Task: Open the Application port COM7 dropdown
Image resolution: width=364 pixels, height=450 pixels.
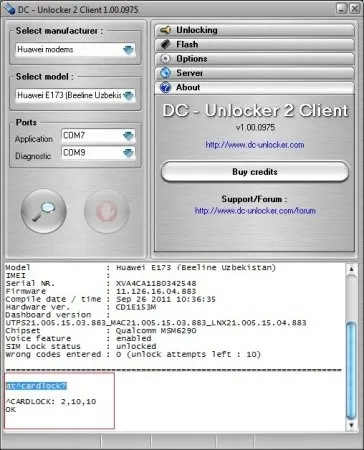Action: click(x=98, y=136)
